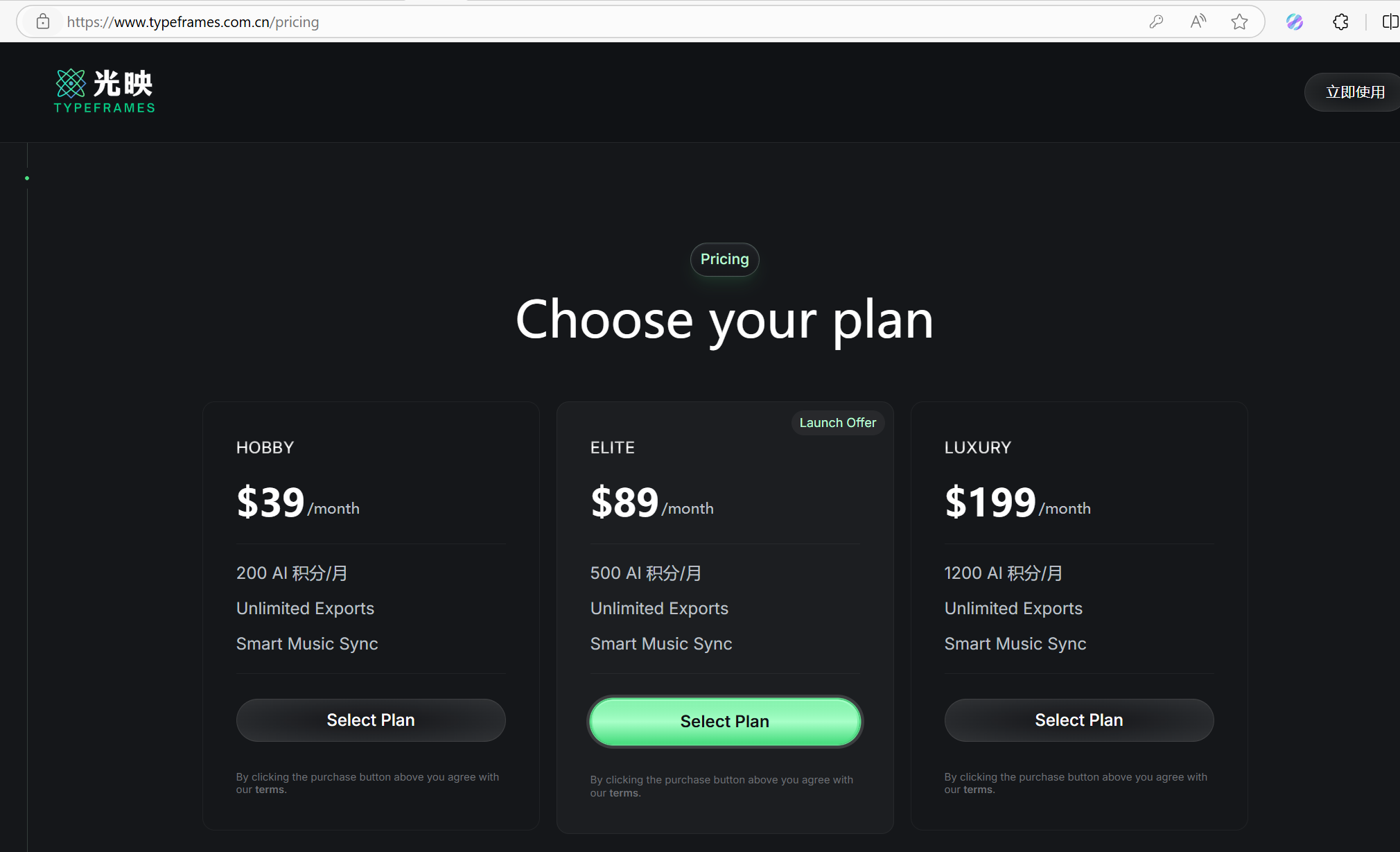
Task: Click the Pricing pill label
Action: (x=724, y=259)
